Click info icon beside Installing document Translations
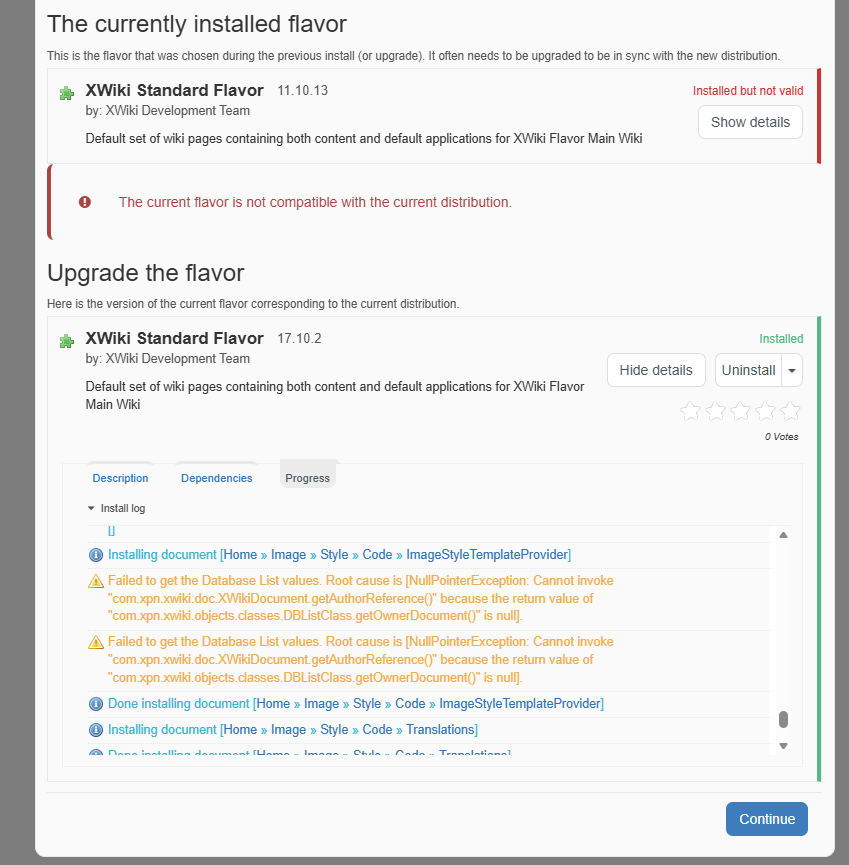 (x=96, y=730)
